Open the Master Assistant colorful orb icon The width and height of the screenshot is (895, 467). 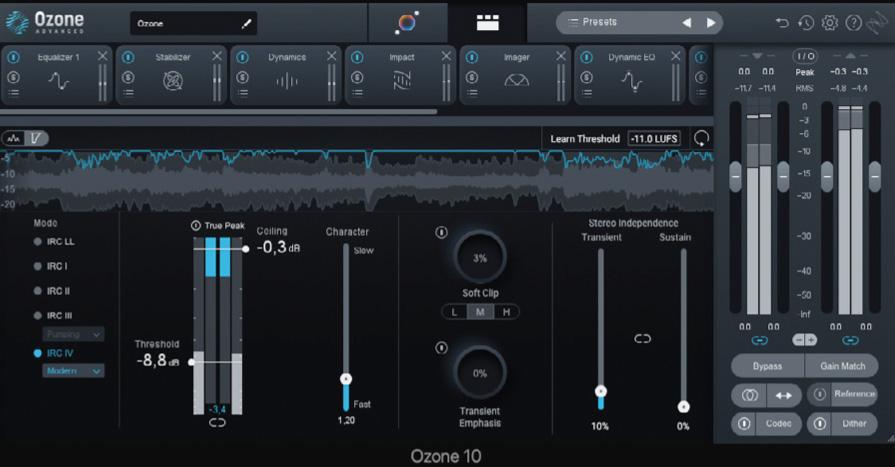[x=407, y=22]
